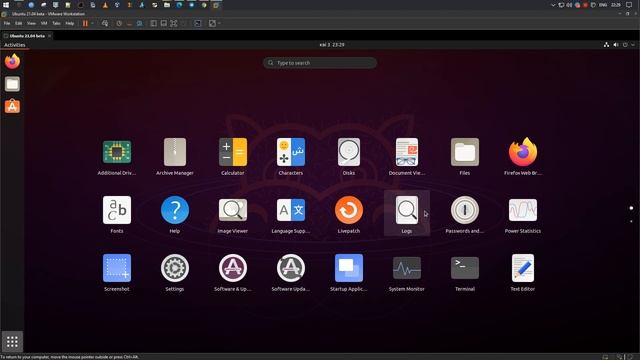
Task: Expand the stretch guest dropdown arrow
Action: coord(220,24)
